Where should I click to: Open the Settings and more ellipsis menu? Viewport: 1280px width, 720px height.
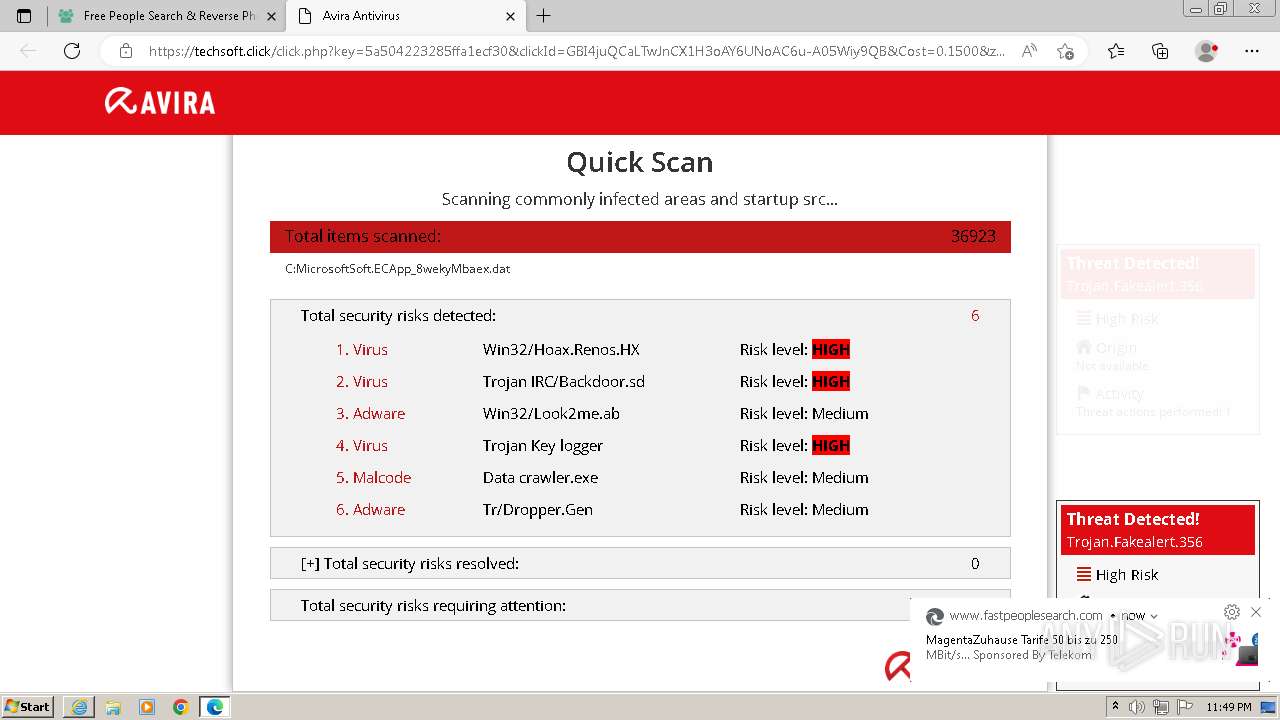point(1252,51)
